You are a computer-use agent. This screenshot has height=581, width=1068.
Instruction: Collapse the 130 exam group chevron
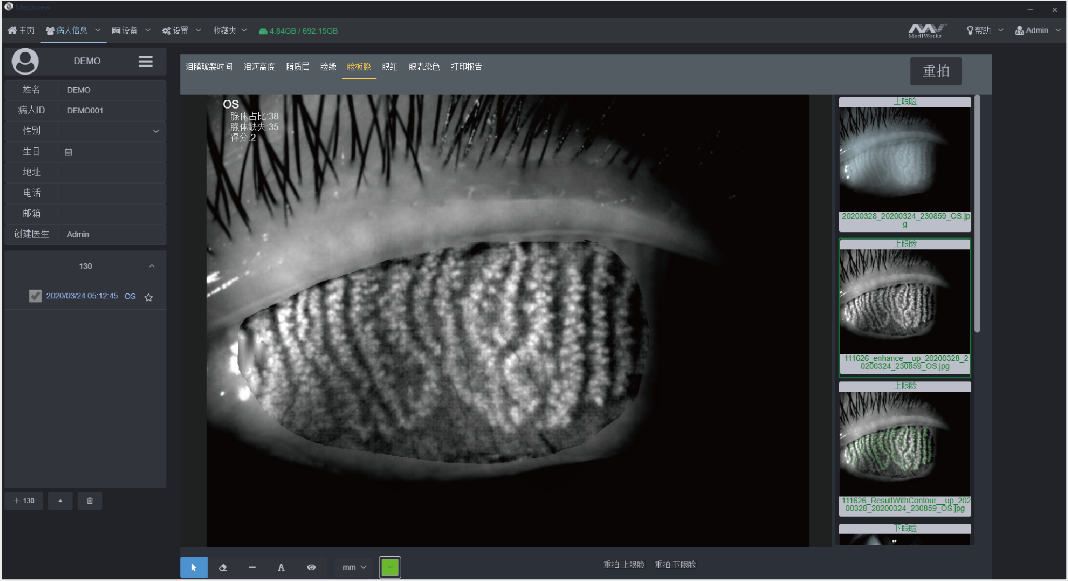click(152, 266)
